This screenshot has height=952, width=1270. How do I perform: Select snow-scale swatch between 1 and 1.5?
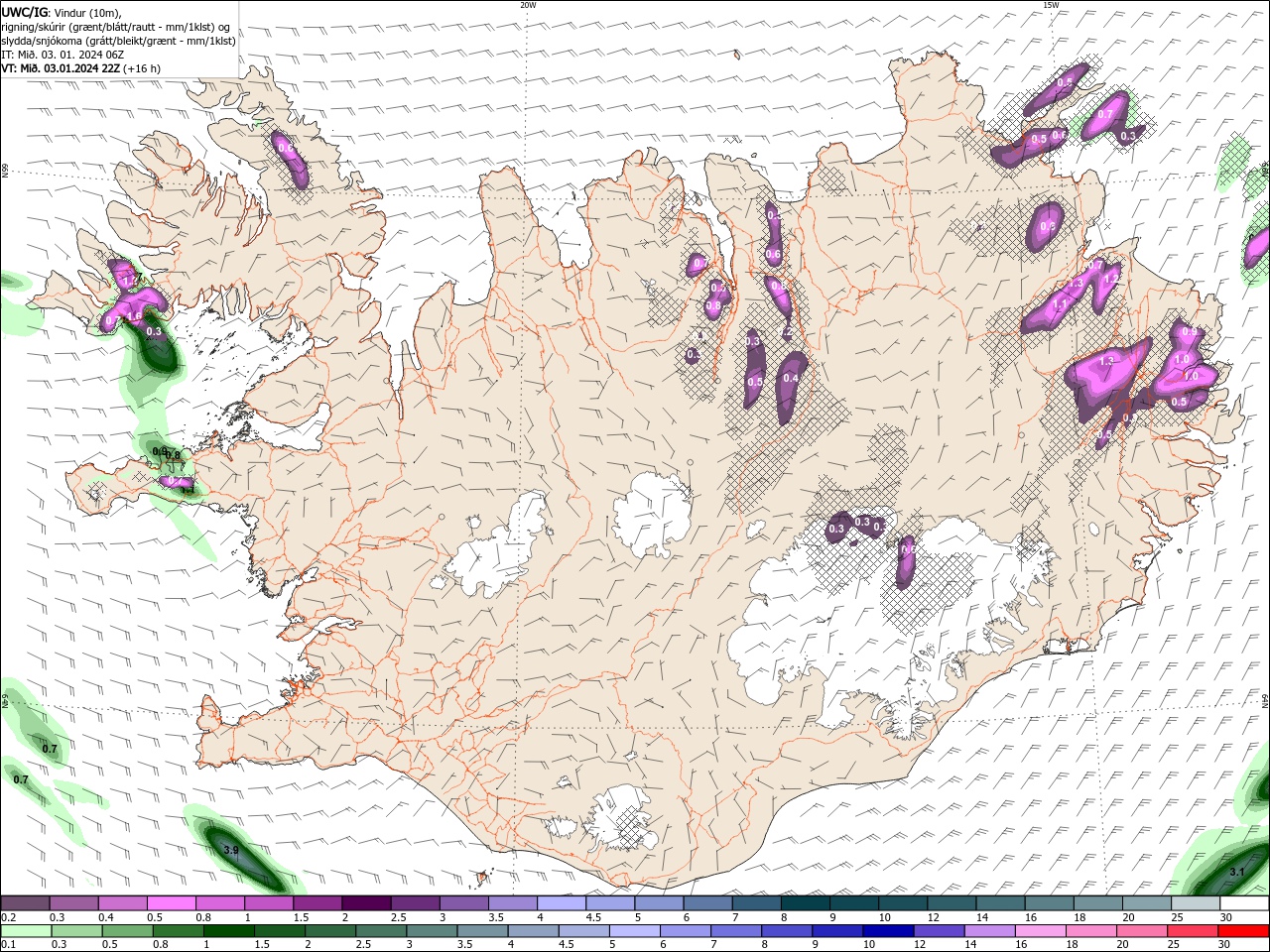click(x=268, y=903)
